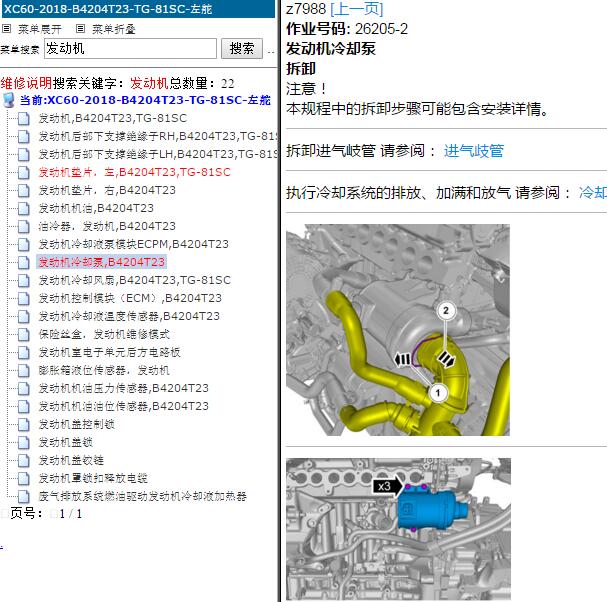Click the document icon beside highlighted 发动机冷却泵
Screen dimensions: 607x602
(x=24, y=262)
